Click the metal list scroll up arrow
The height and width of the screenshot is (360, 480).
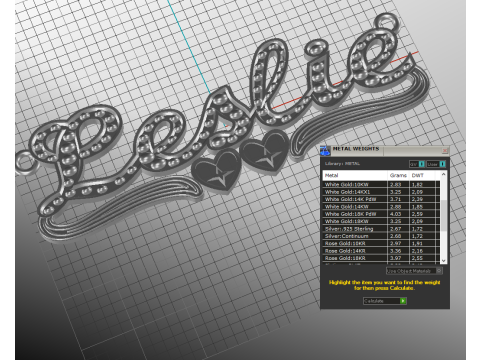pos(443,174)
